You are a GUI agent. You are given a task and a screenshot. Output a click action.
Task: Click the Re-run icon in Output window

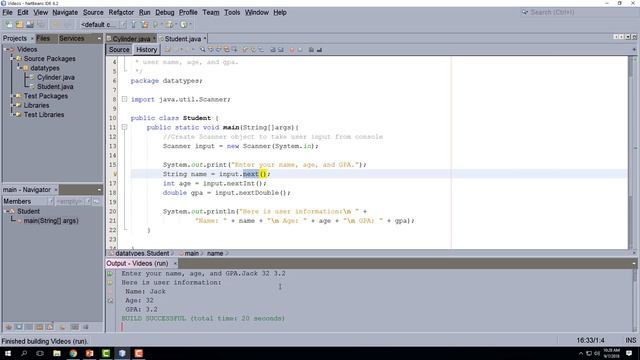(110, 273)
